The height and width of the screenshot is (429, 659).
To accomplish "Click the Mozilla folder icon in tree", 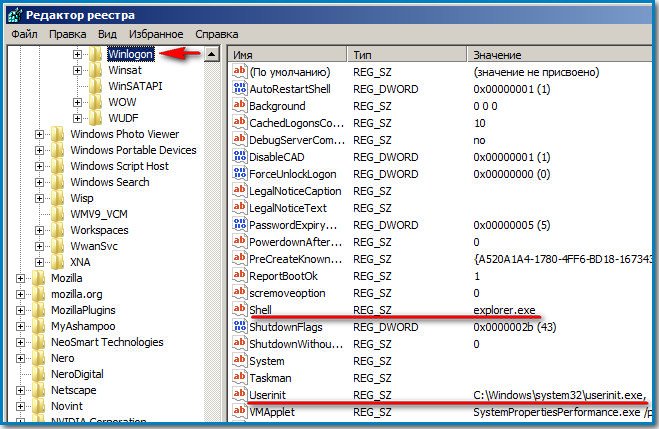I will coord(40,278).
